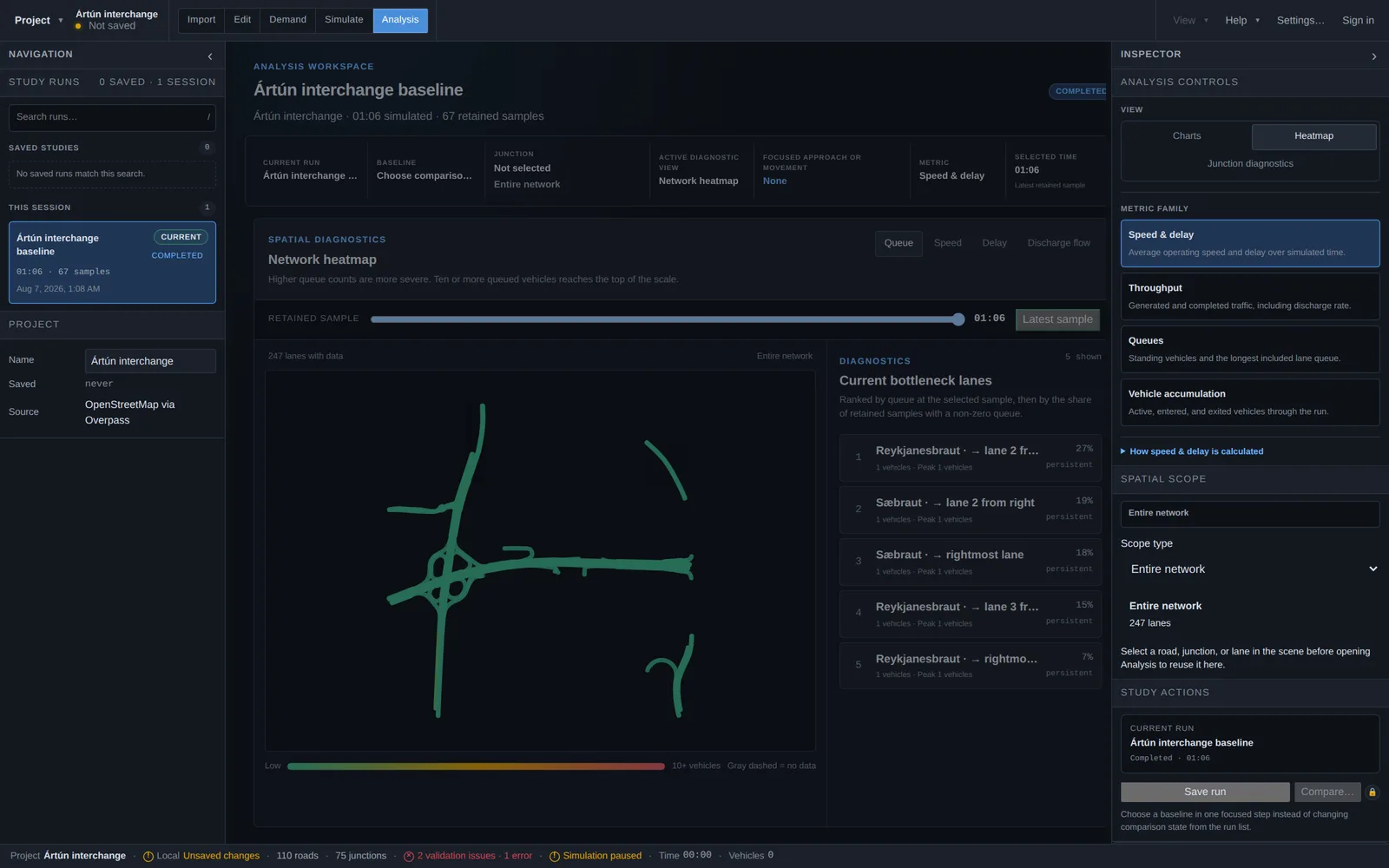This screenshot has height=868, width=1389.
Task: Switch to the Demand tab
Action: click(x=287, y=20)
